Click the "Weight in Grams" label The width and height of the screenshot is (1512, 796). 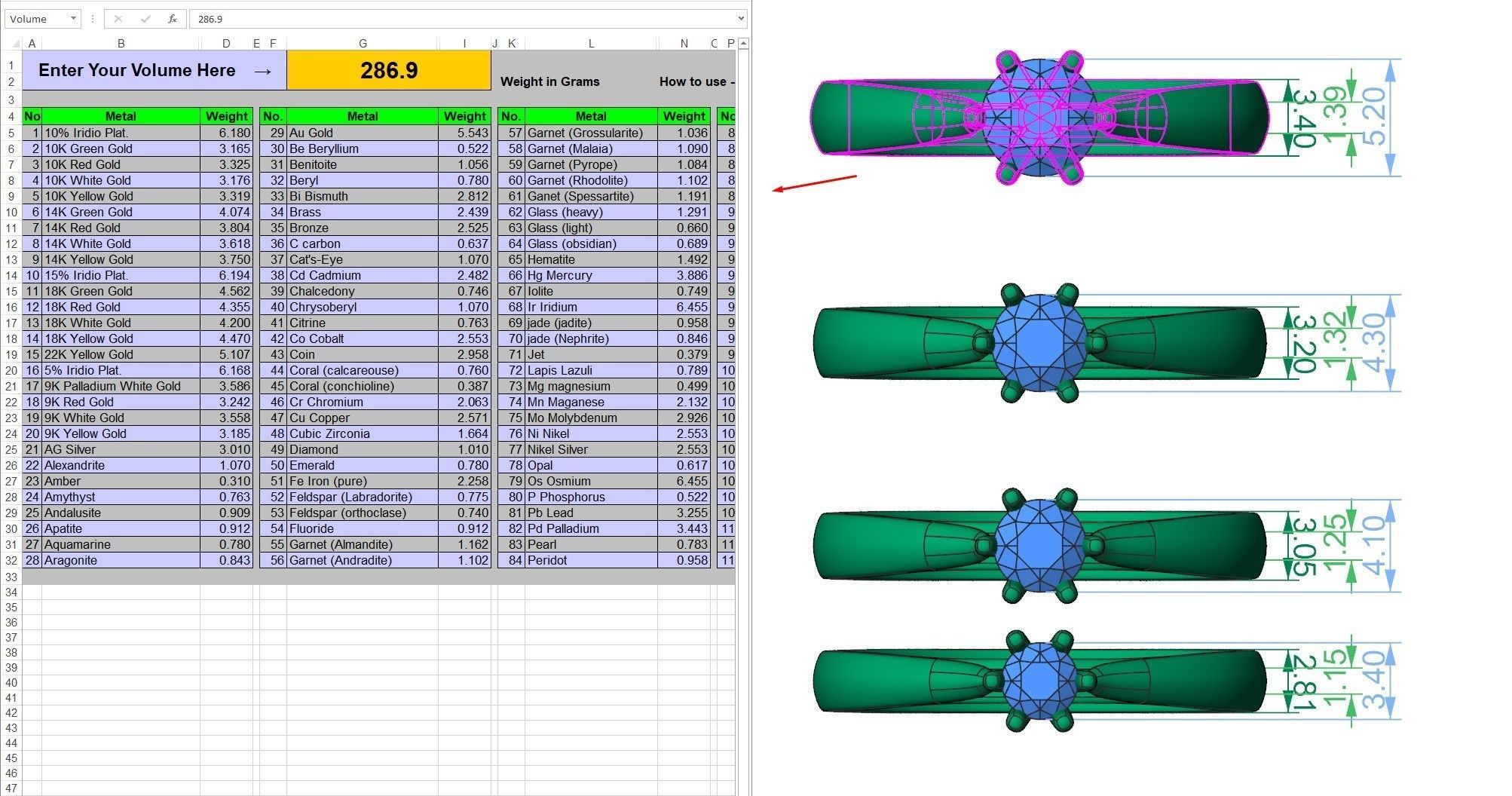tap(550, 81)
